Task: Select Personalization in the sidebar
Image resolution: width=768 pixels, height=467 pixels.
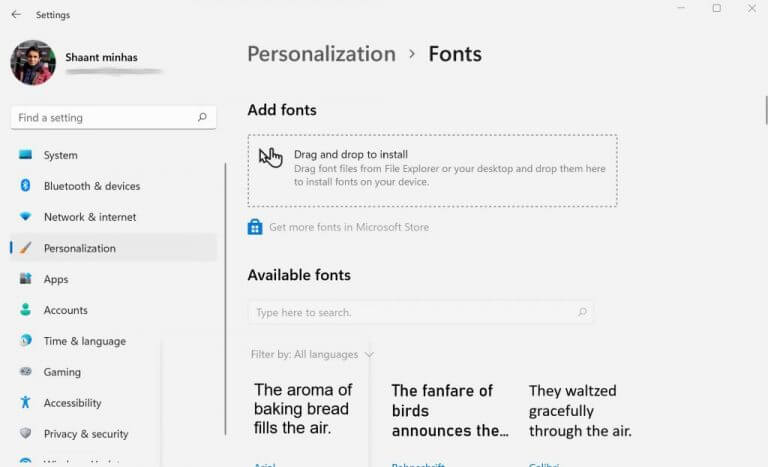Action: [x=113, y=248]
